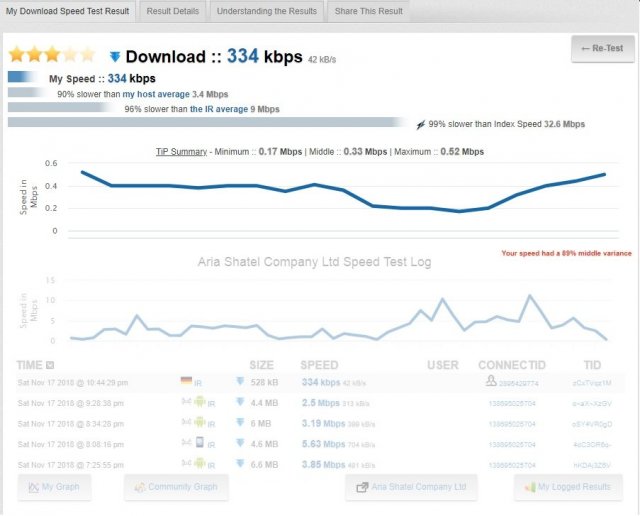
Task: Select the Share This Result tab
Action: point(367,11)
